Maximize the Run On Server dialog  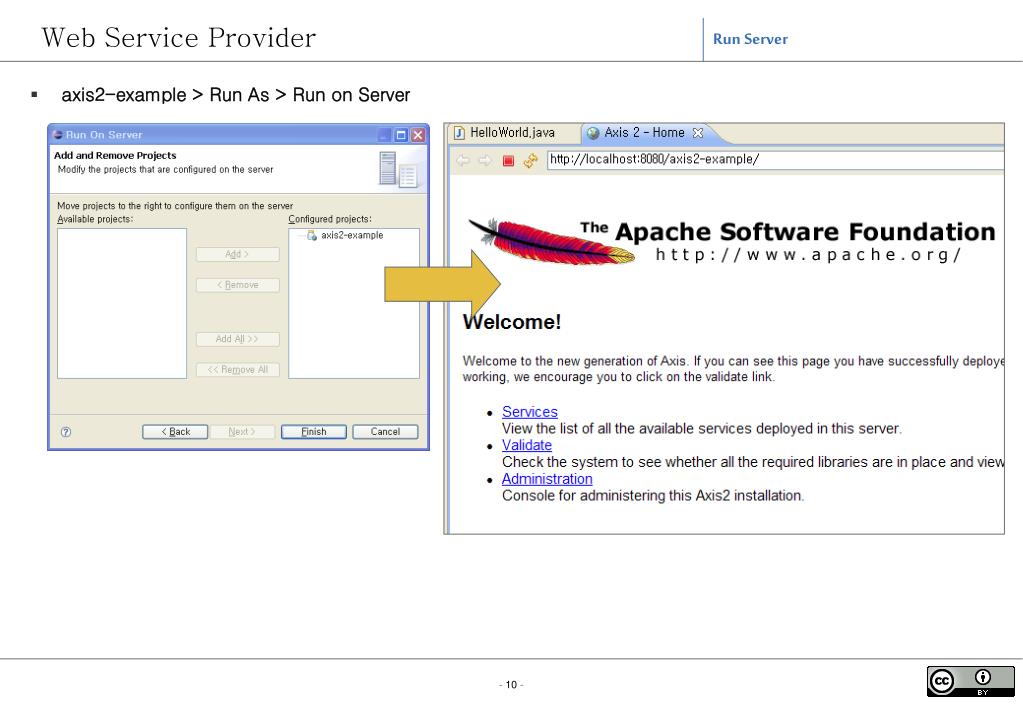tap(401, 135)
